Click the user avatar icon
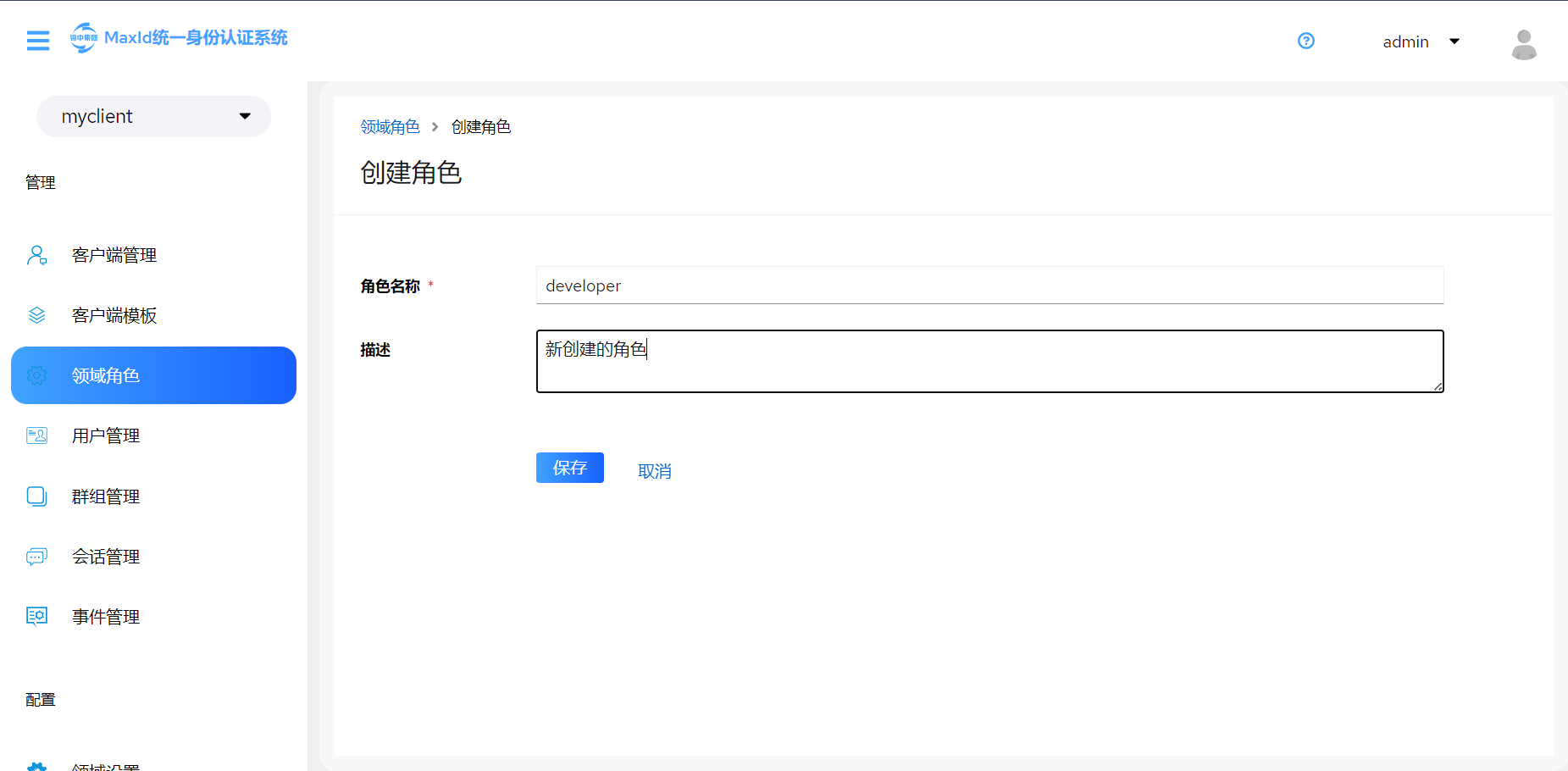The image size is (1568, 771). pos(1524,44)
